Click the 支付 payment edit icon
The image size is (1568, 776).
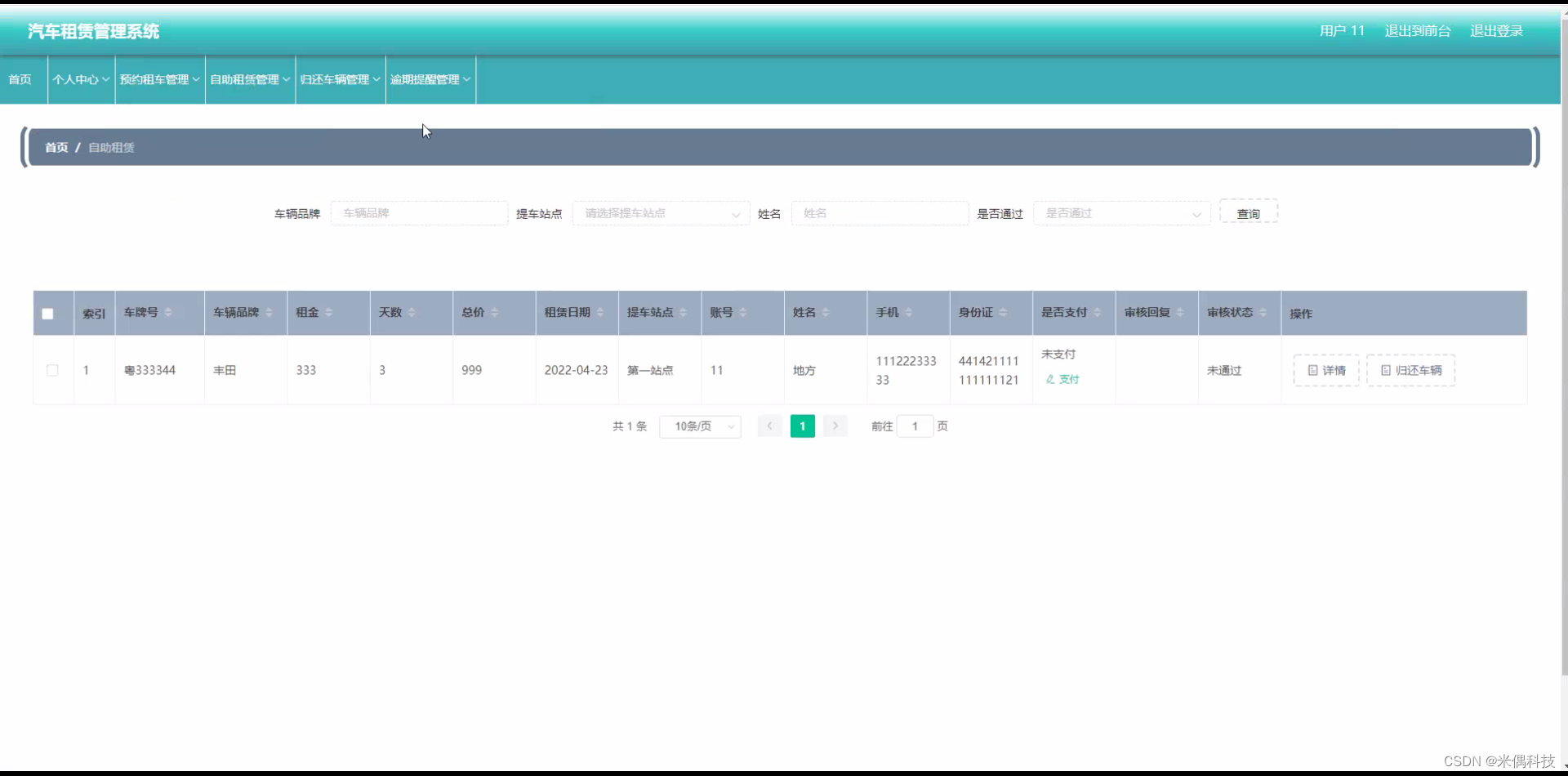(x=1052, y=379)
